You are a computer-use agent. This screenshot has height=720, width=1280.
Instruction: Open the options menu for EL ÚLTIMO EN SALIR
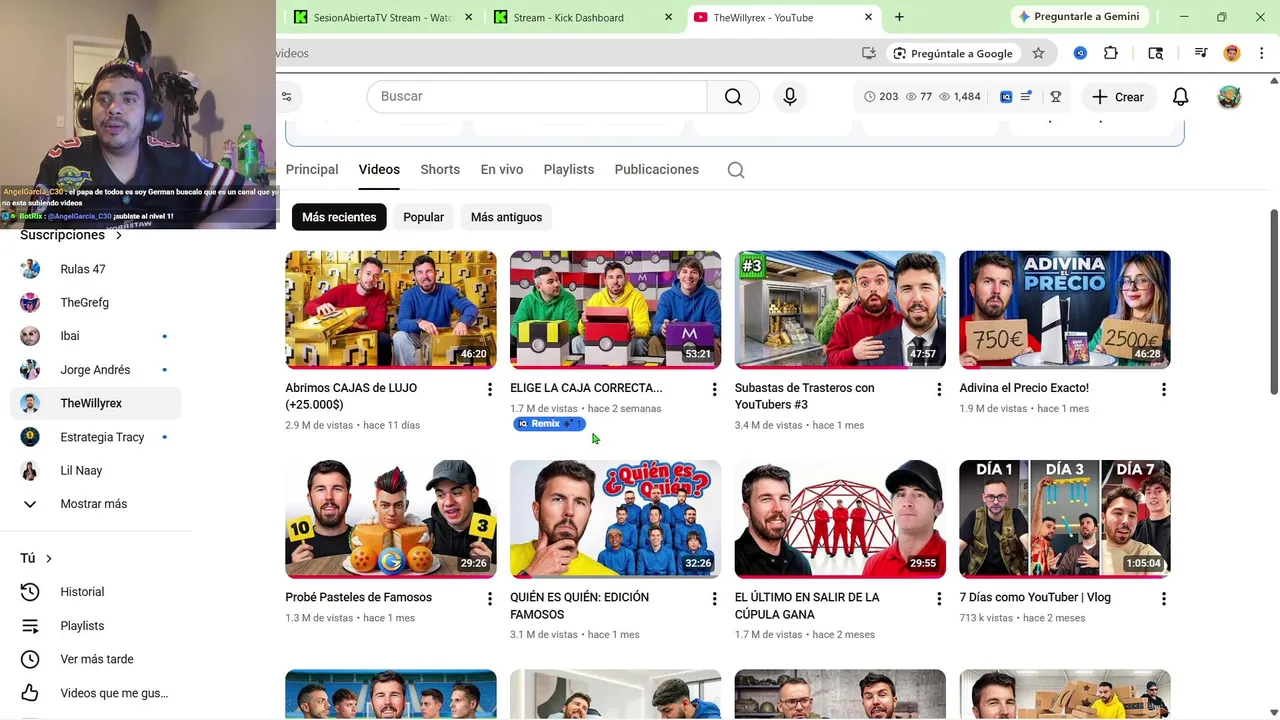coord(938,599)
